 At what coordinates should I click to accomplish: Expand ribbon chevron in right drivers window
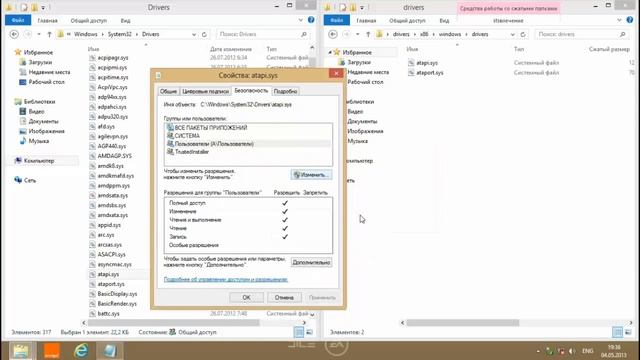[620, 20]
